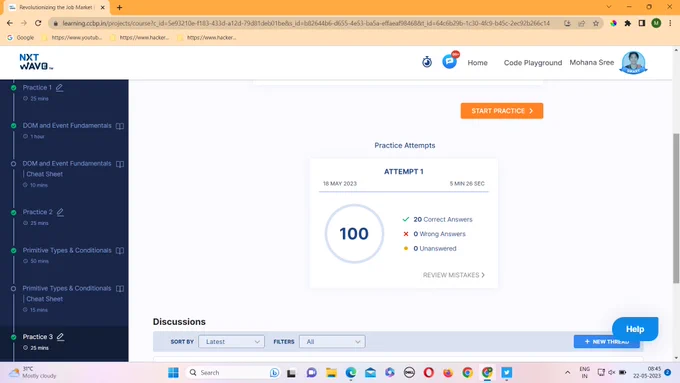This screenshot has height=383, width=680.
Task: Open Mohana Sree profile avatar
Action: pyautogui.click(x=634, y=62)
